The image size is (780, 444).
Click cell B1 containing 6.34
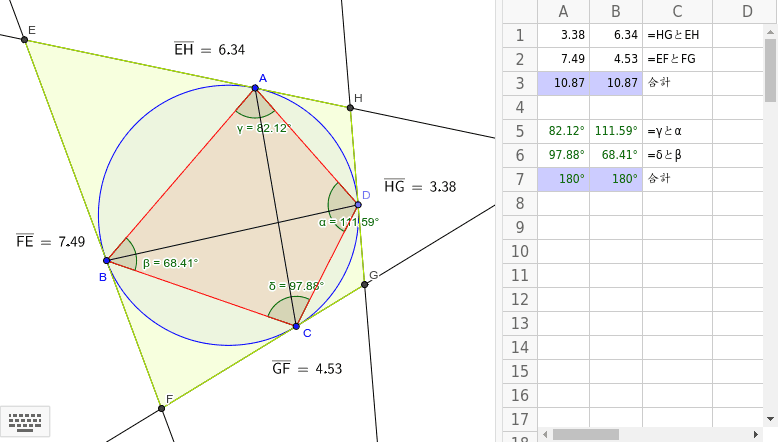pos(616,35)
